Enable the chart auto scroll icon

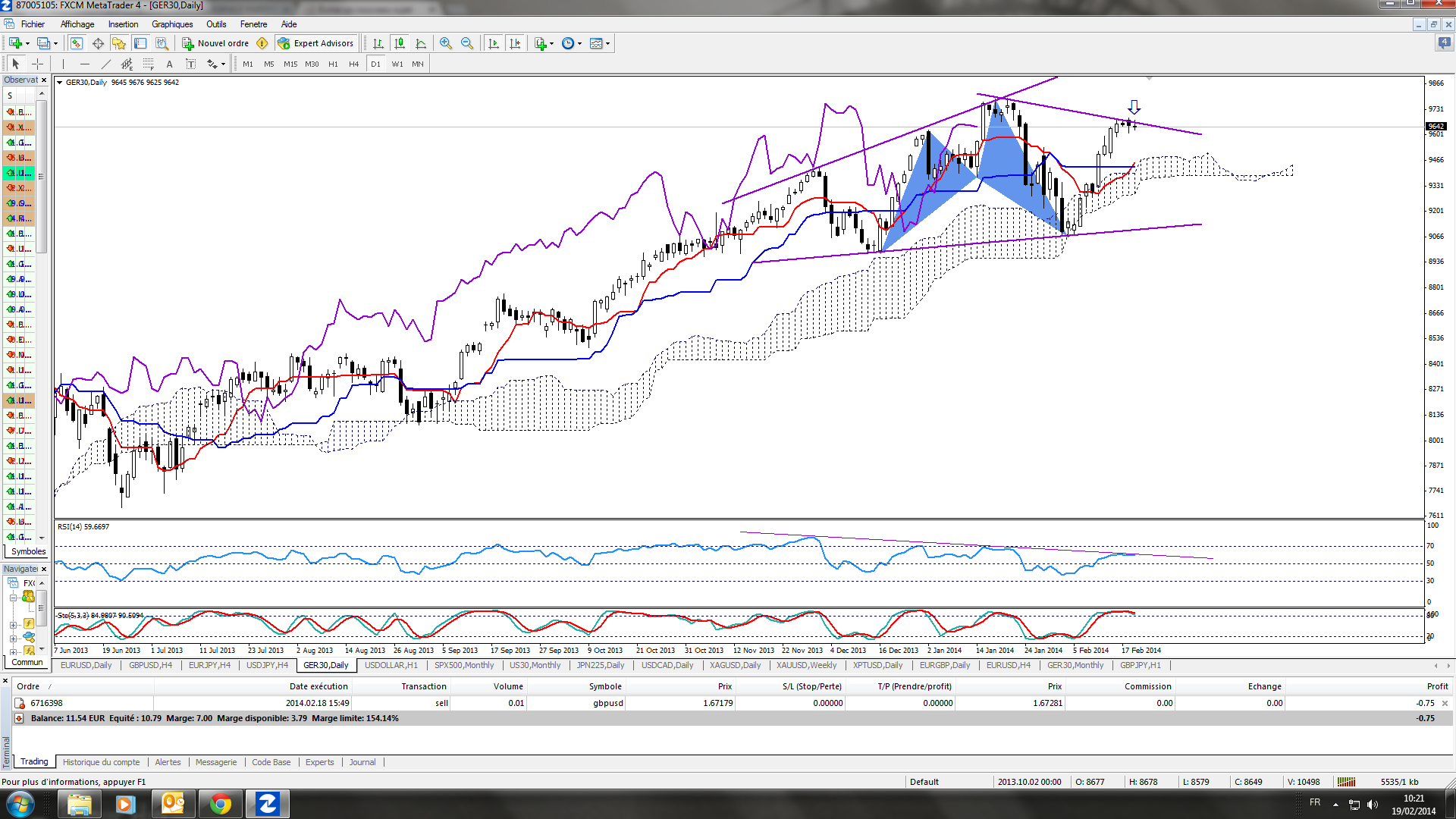pos(494,43)
